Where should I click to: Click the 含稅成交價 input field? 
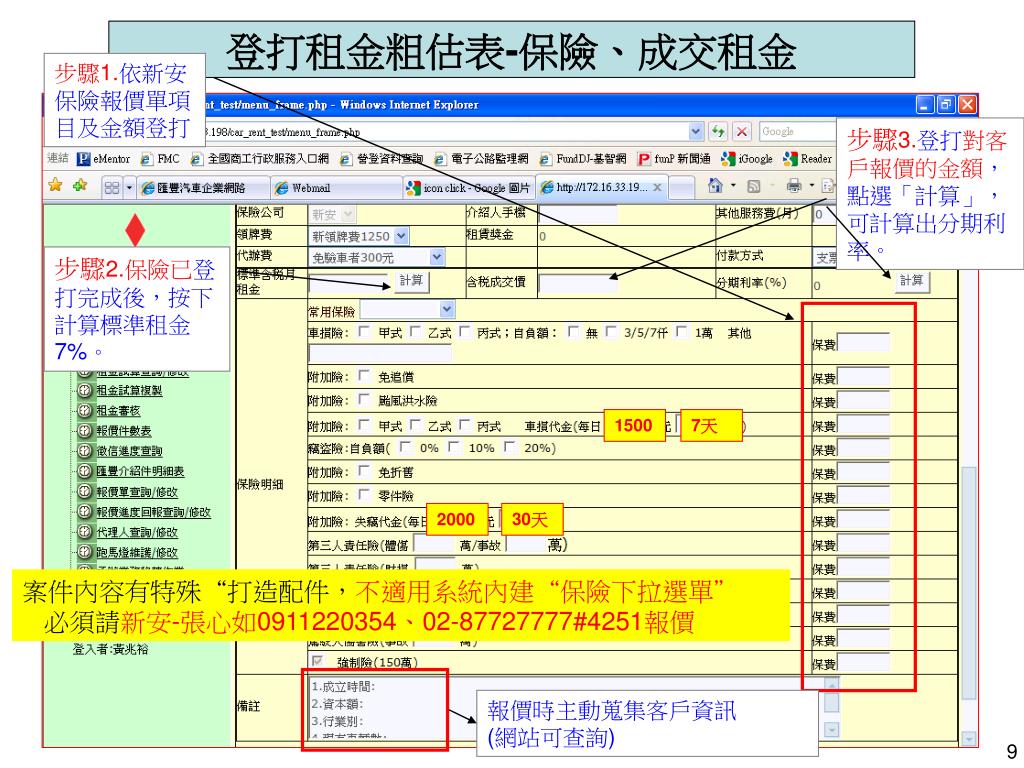tap(578, 283)
